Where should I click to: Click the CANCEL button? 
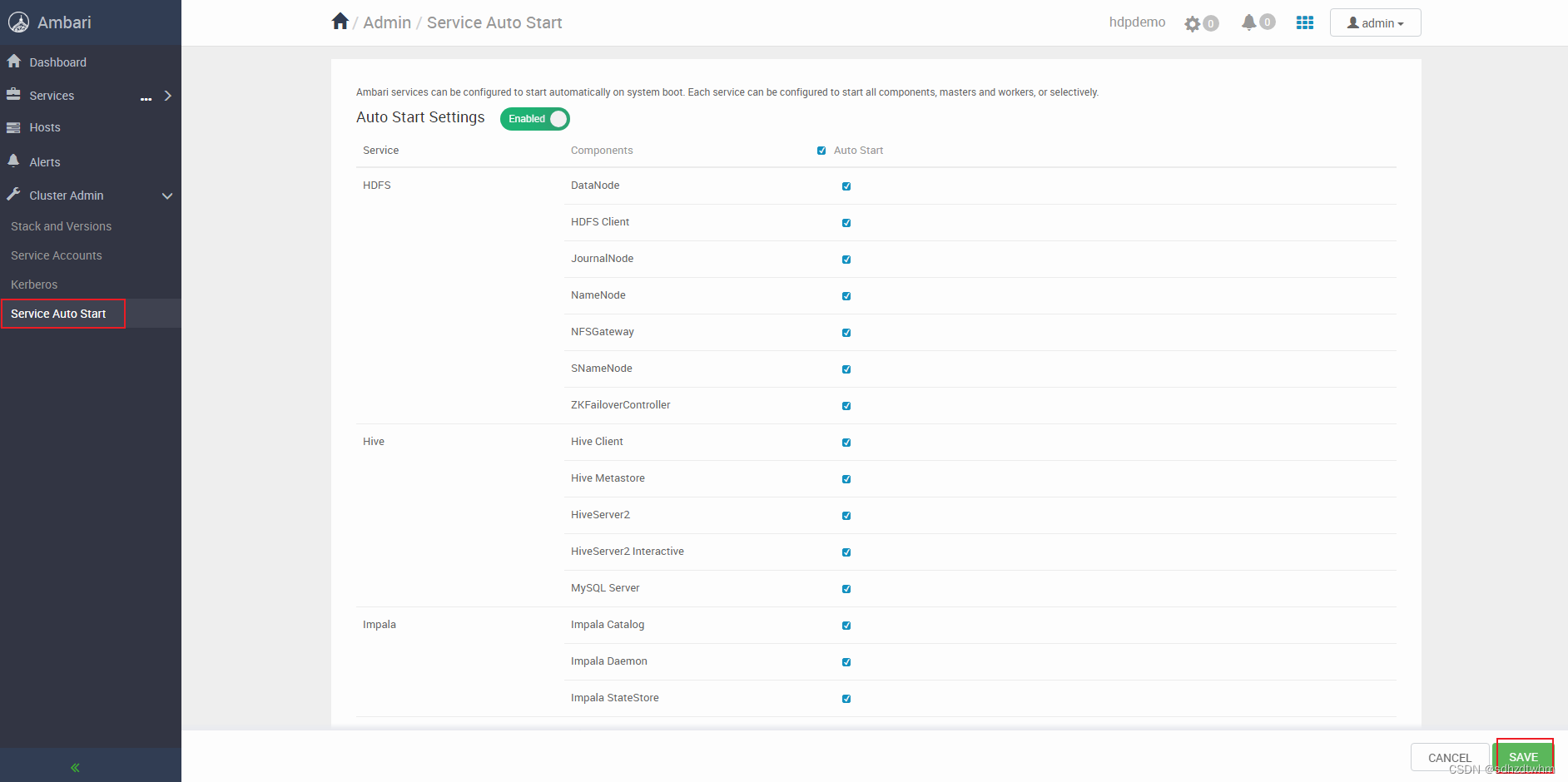pyautogui.click(x=1450, y=758)
